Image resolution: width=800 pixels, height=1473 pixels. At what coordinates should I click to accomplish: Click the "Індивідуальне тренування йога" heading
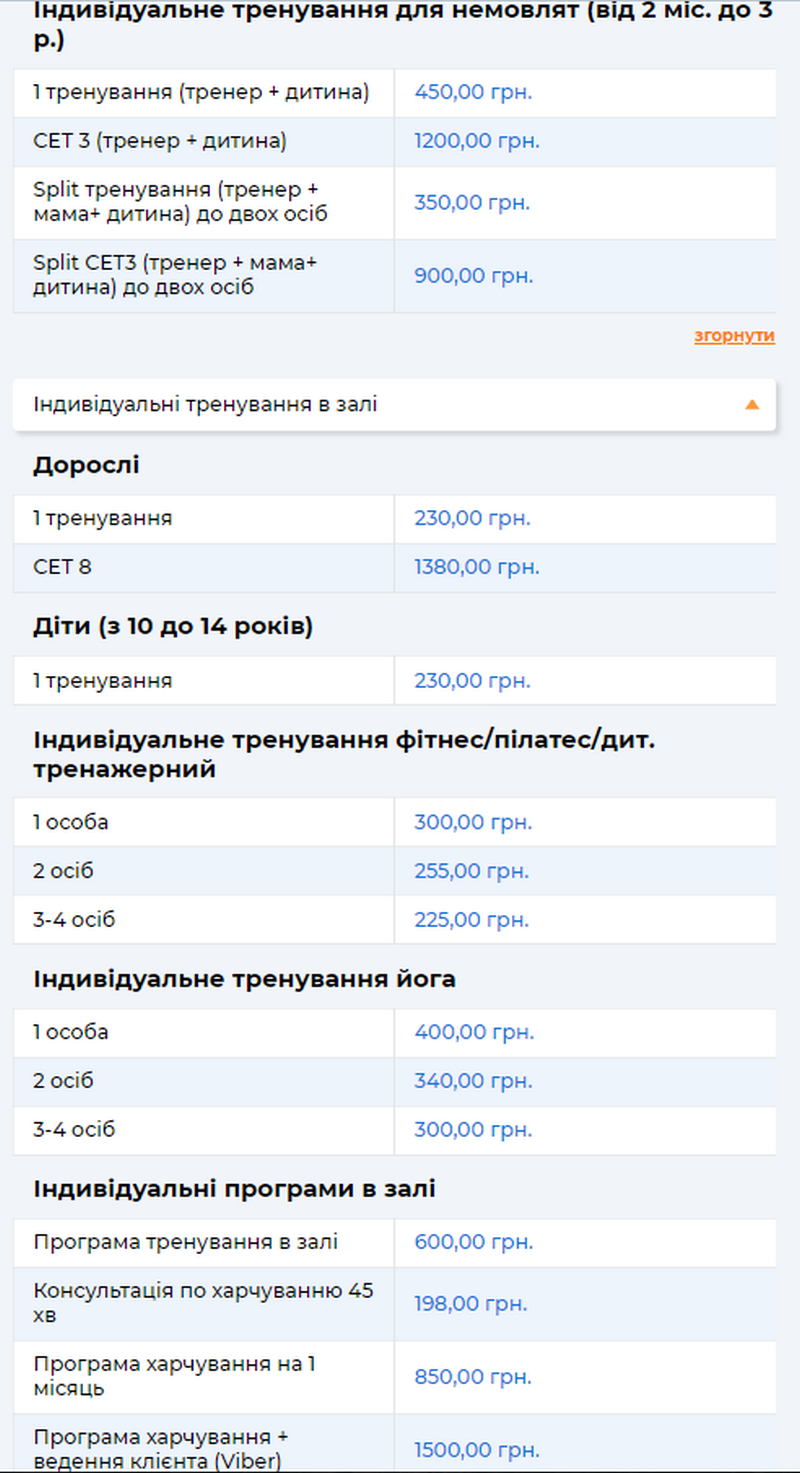(244, 979)
